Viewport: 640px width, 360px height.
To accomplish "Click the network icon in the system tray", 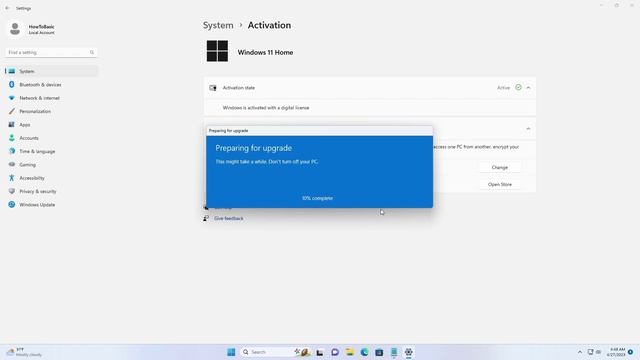I will click(x=590, y=352).
